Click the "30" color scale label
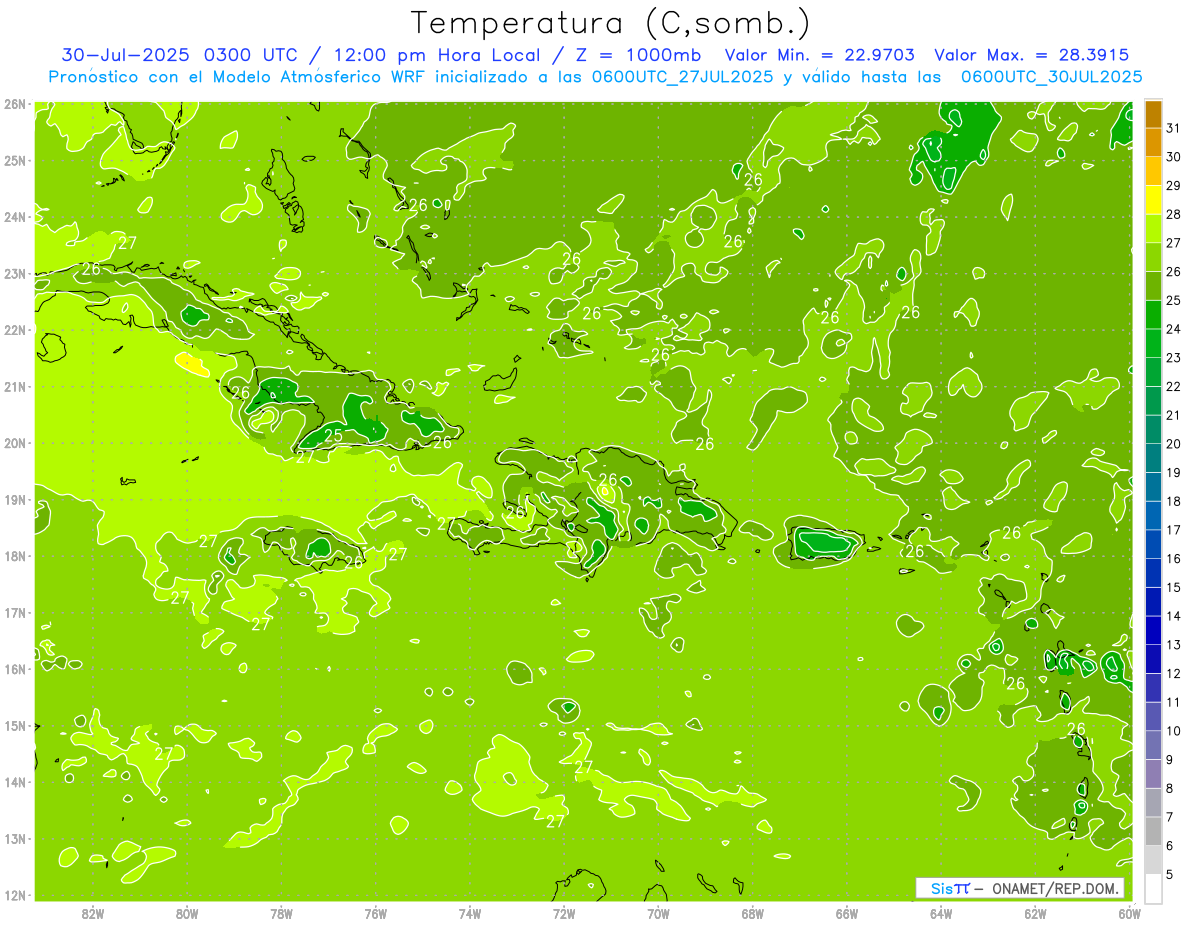This screenshot has width=1200, height=927. 1174,157
